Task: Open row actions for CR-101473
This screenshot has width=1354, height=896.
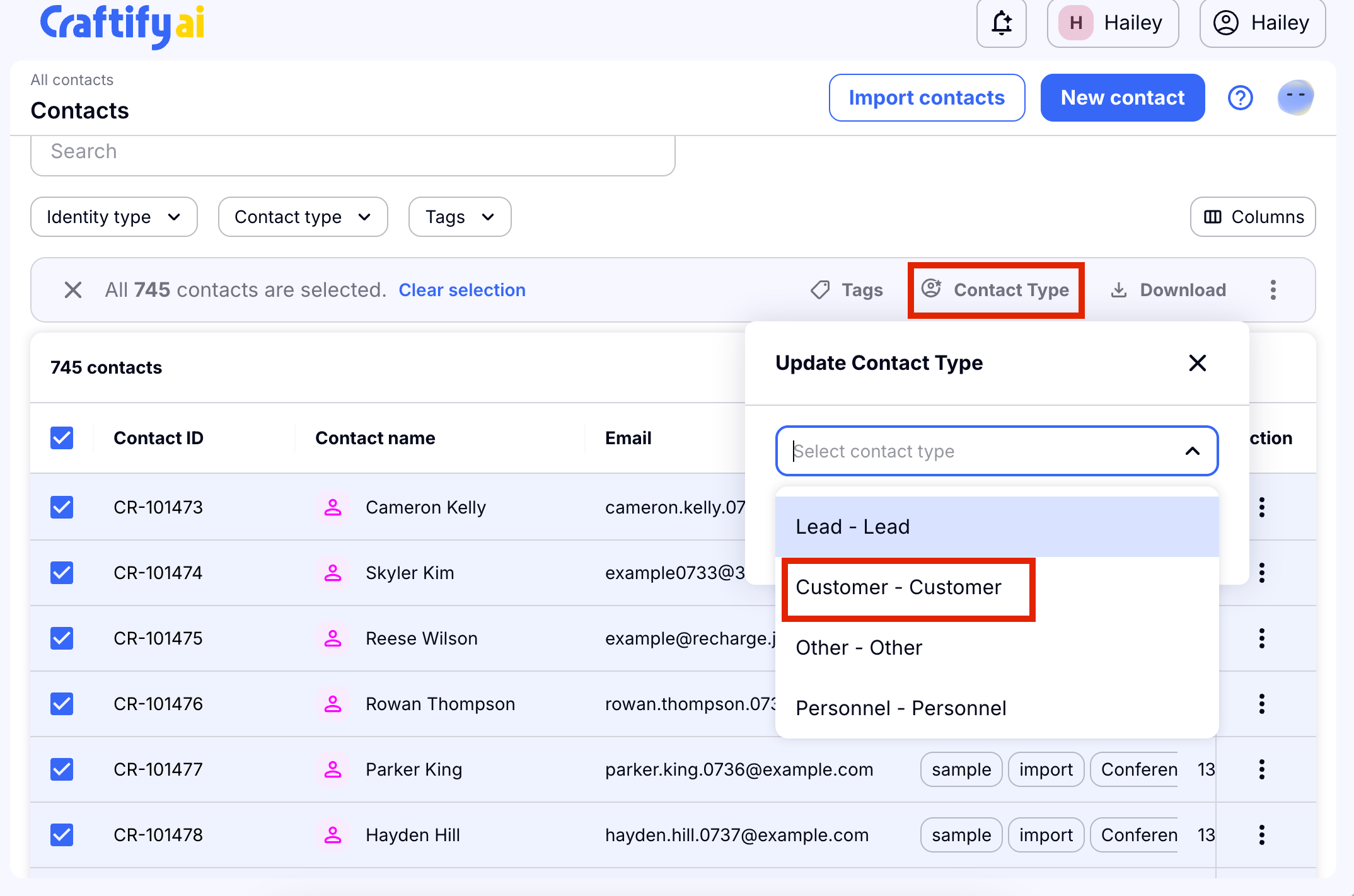Action: pyautogui.click(x=1261, y=507)
